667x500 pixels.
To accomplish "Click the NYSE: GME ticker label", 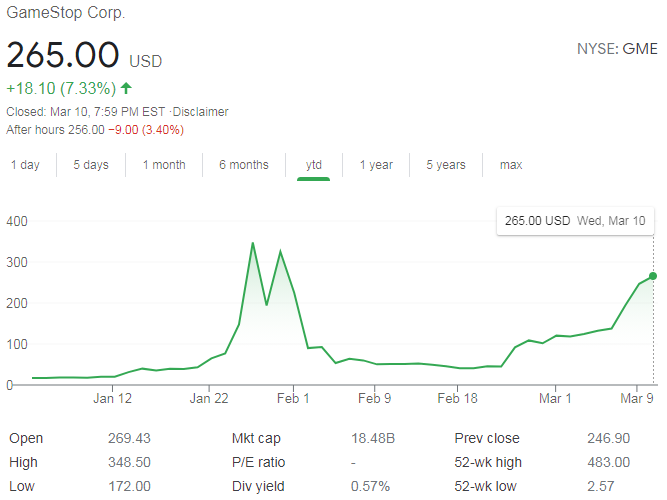I will (x=617, y=49).
